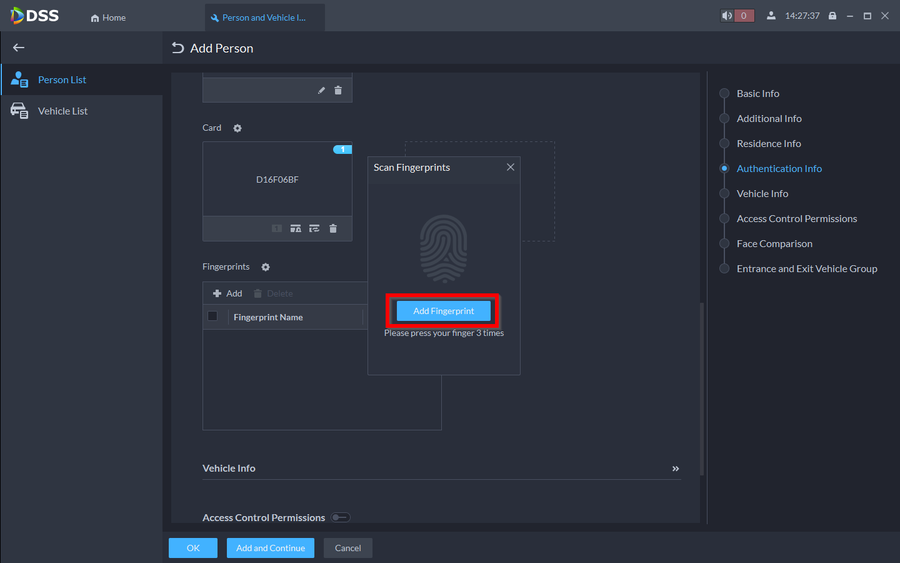Jump to Additional Info step

[x=769, y=118]
